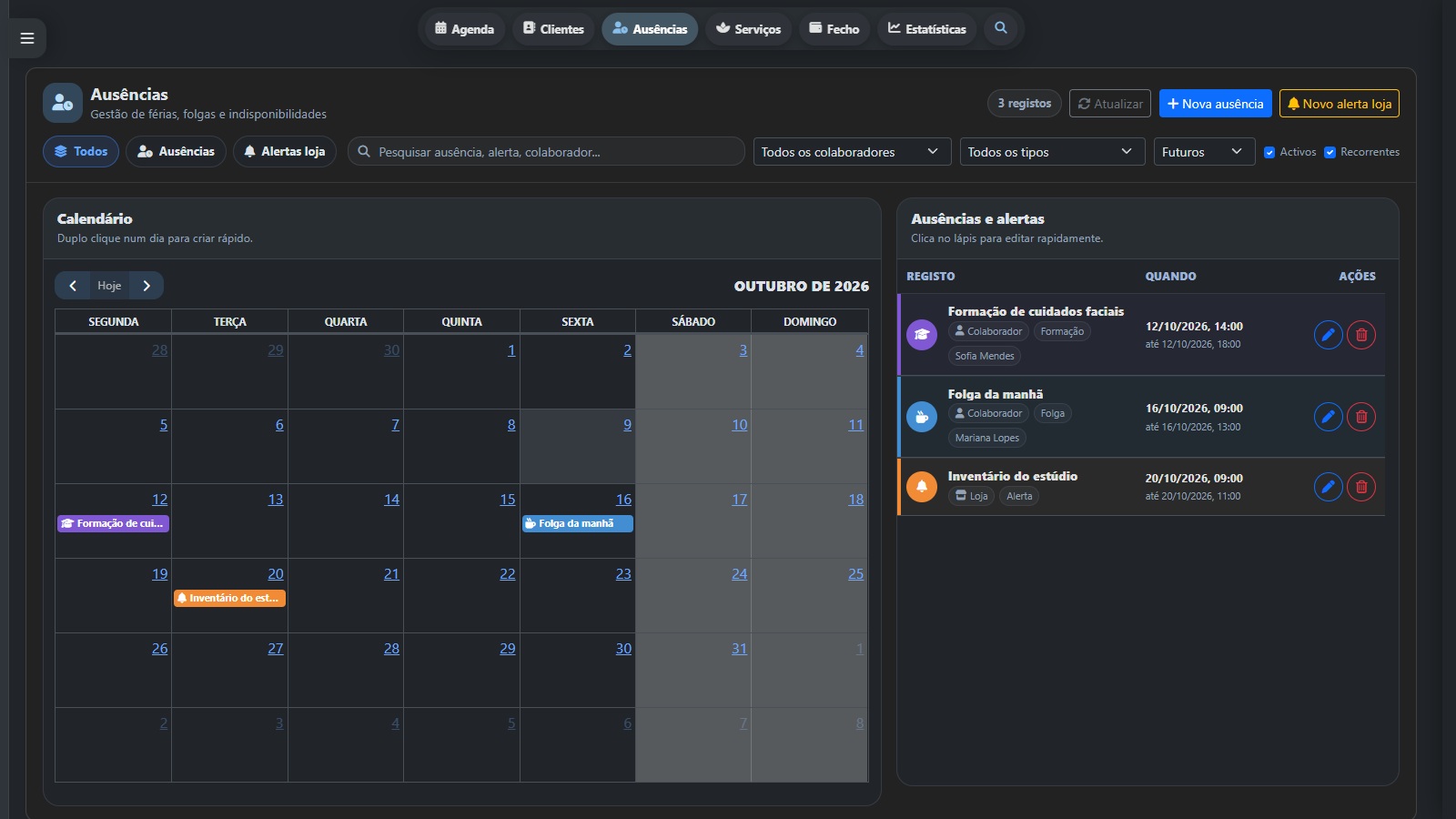This screenshot has height=819, width=1456.
Task: Expand the Todos os tipos dropdown
Action: point(1052,152)
